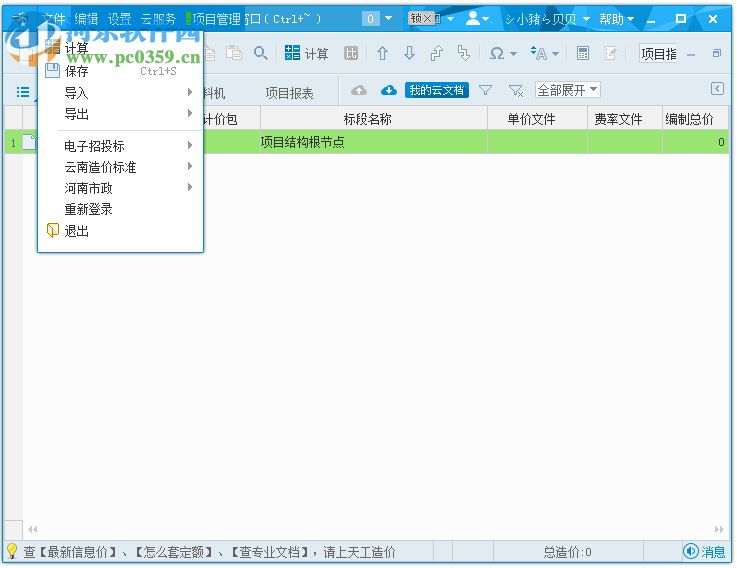Open the 编辑 menu
This screenshot has width=737, height=568.
(x=86, y=19)
